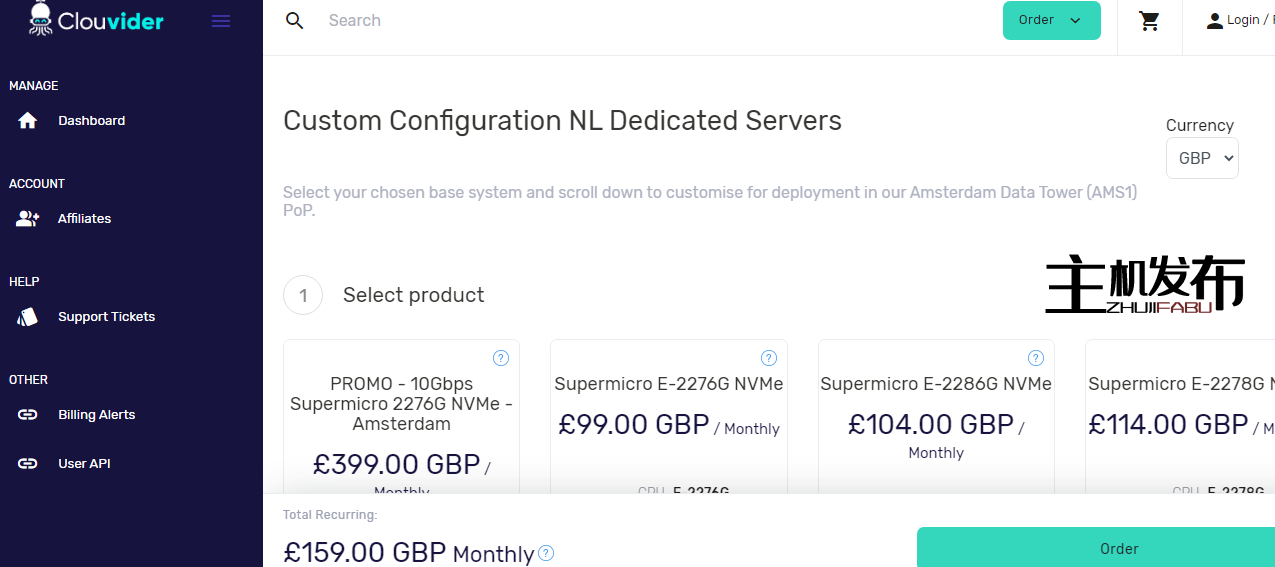
Task: Click the User API link icon
Action: click(28, 464)
